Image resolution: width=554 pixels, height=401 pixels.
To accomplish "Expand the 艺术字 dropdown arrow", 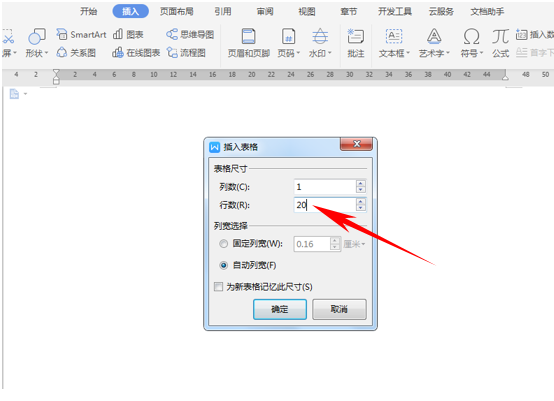I will [x=448, y=53].
